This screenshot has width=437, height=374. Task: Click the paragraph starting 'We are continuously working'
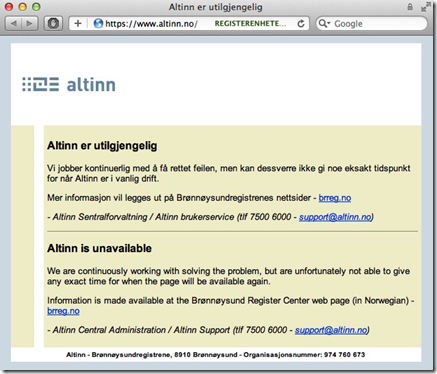coord(229,276)
